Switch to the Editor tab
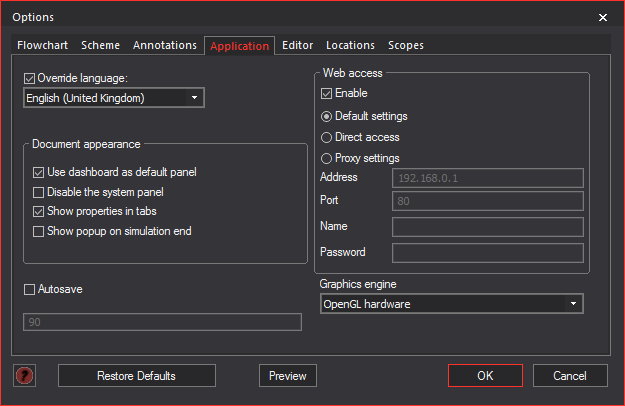625x406 pixels. tap(297, 45)
